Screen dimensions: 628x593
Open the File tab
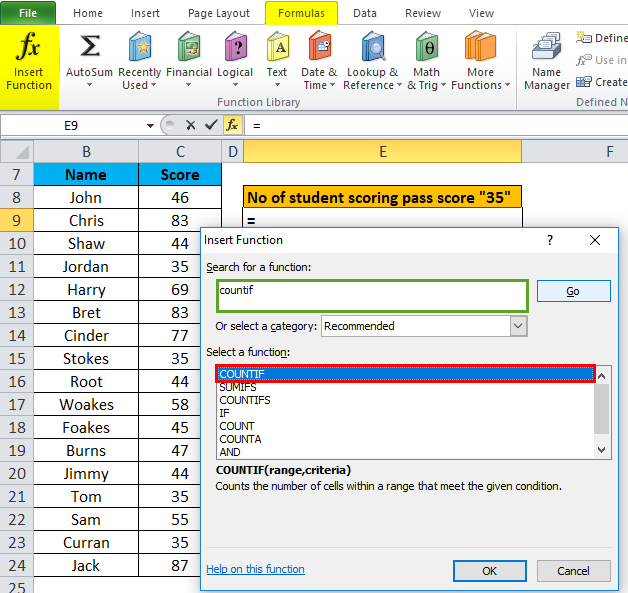tap(28, 13)
